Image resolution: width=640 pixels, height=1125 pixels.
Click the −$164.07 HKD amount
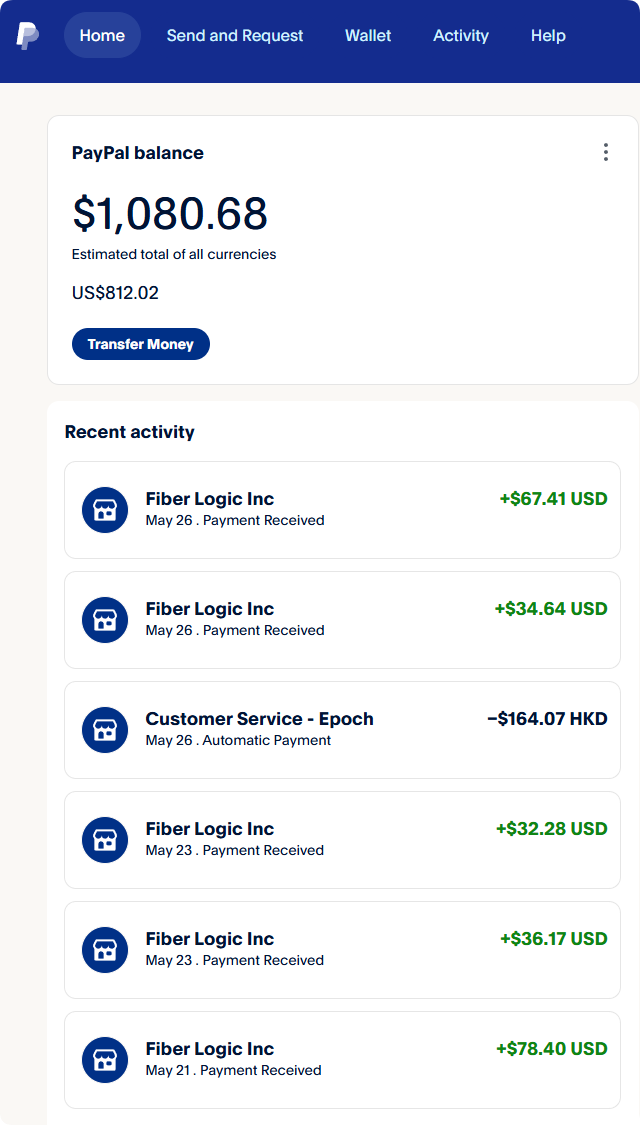click(x=547, y=718)
